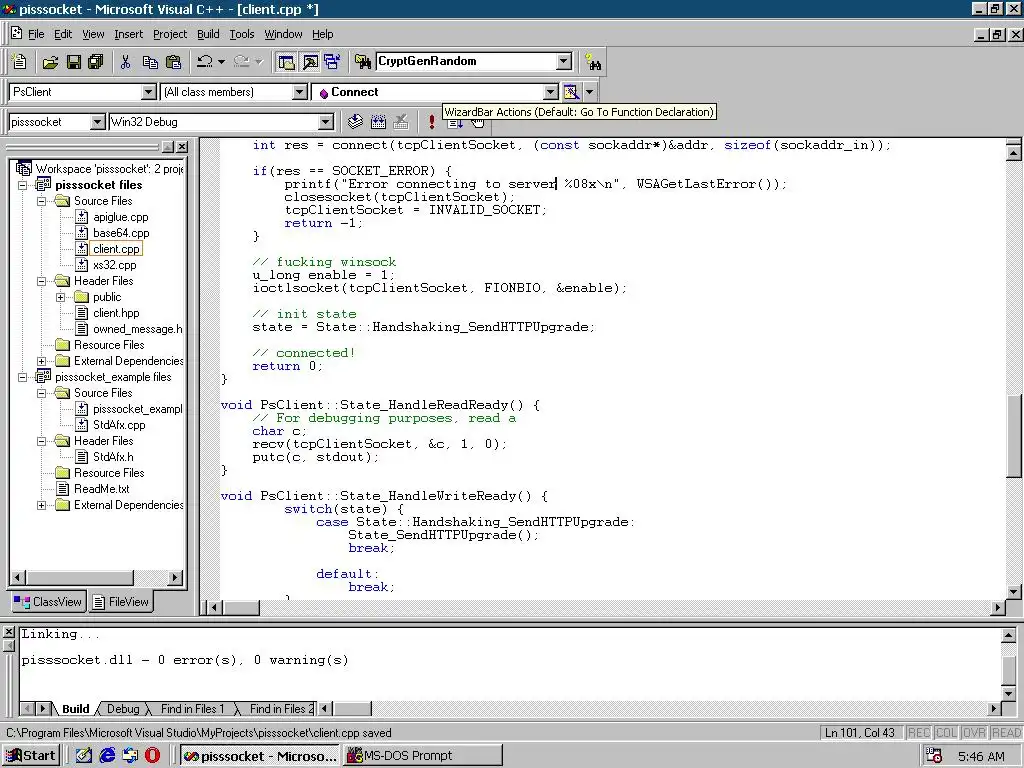Open the Project menu

tap(170, 34)
